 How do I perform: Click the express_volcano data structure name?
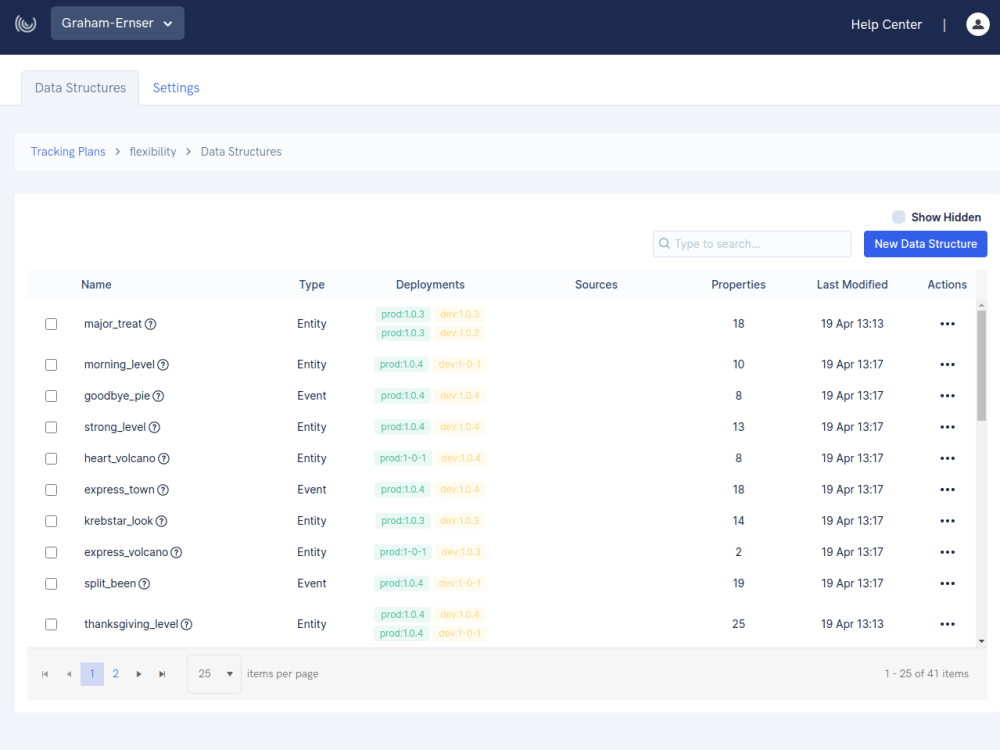click(126, 552)
